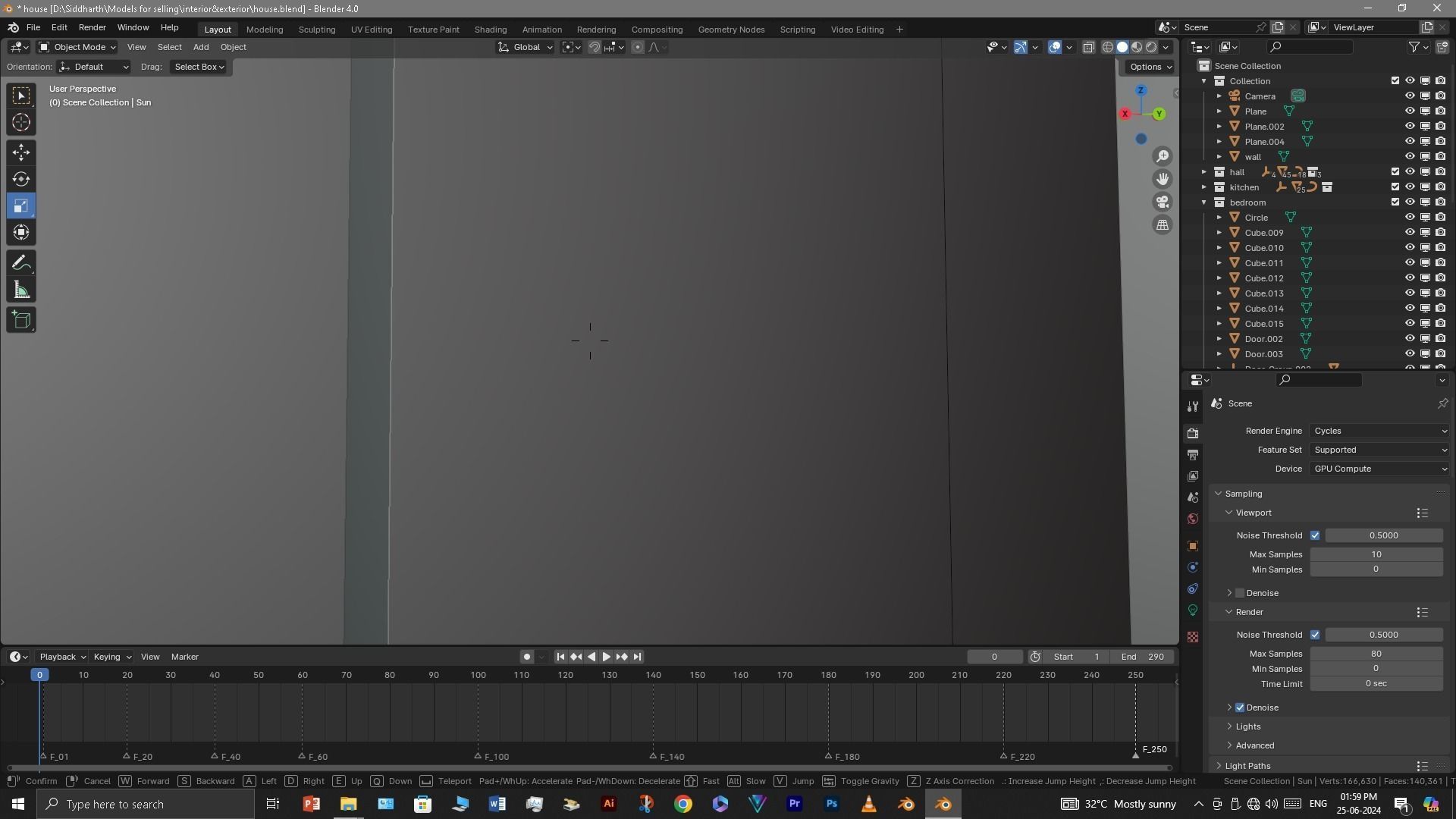Click the Options button in viewport
Screen dimensions: 1456x819
[x=1150, y=67]
